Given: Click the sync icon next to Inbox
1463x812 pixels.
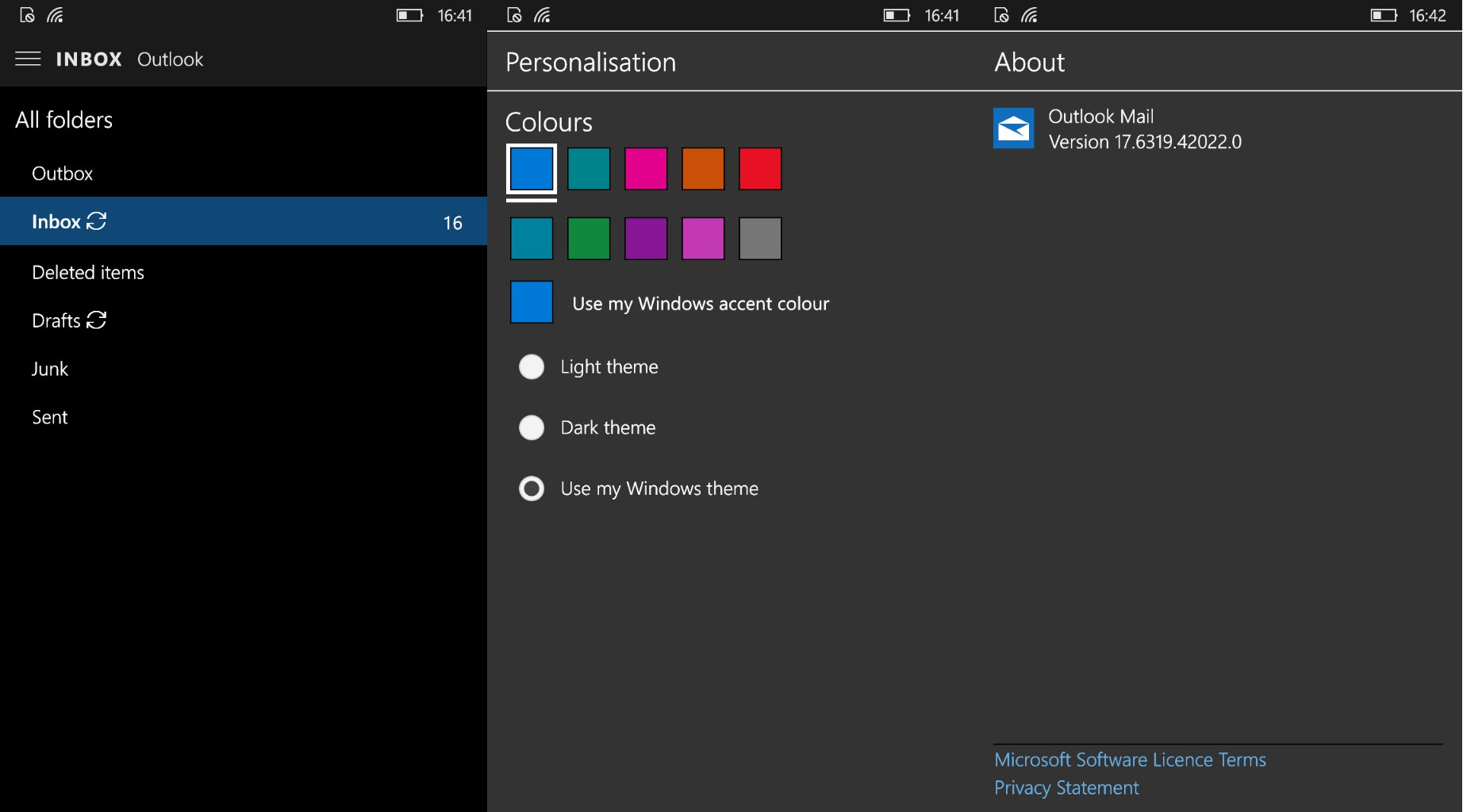Looking at the screenshot, I should [x=97, y=221].
